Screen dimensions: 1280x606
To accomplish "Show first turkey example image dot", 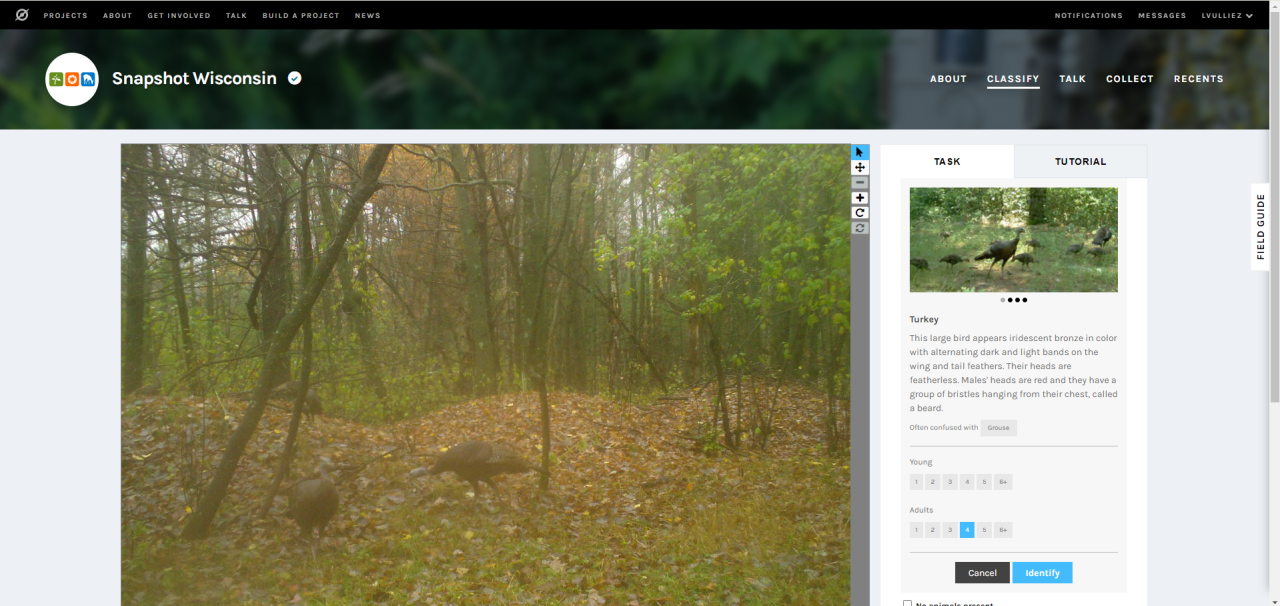I will 1003,300.
